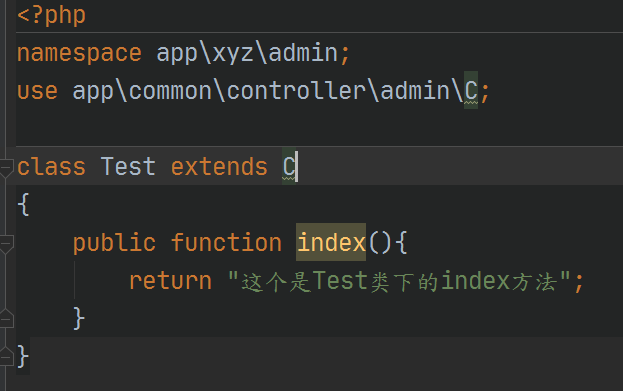The image size is (623, 391).
Task: Click the app\xyz\admin namespace path
Action: (x=247, y=53)
